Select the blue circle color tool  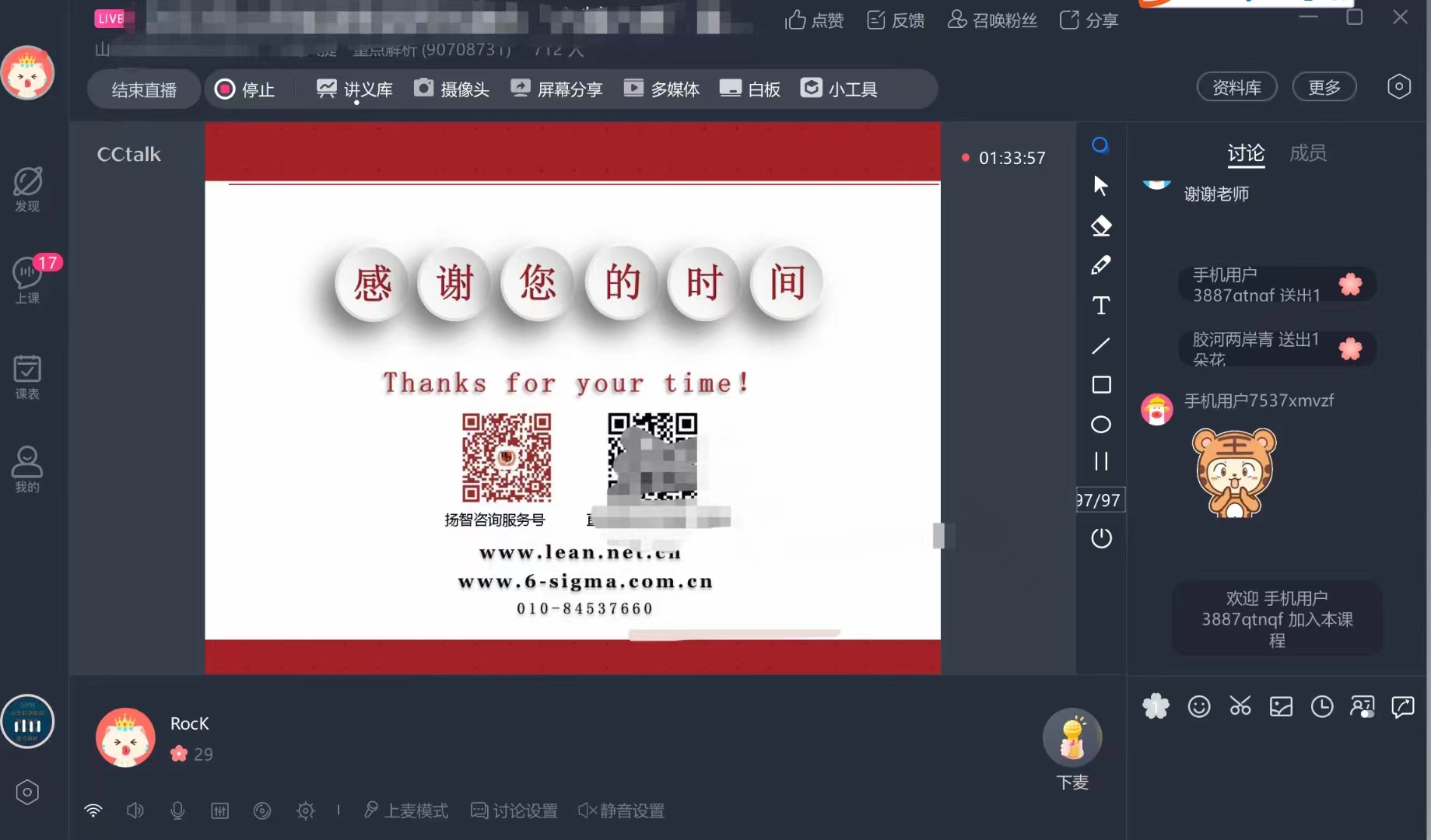pyautogui.click(x=1100, y=145)
